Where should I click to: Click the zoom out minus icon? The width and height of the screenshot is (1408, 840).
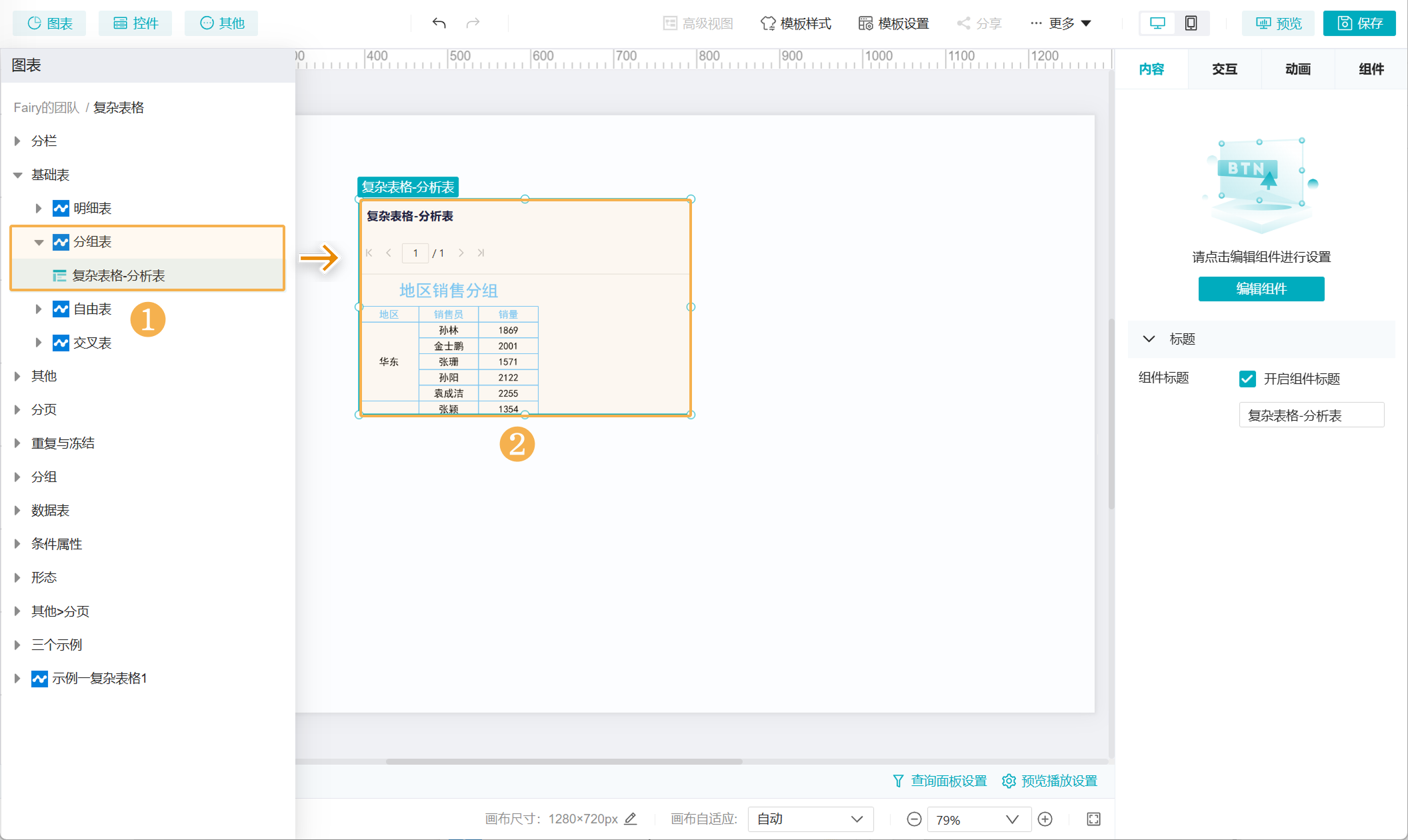tap(914, 819)
